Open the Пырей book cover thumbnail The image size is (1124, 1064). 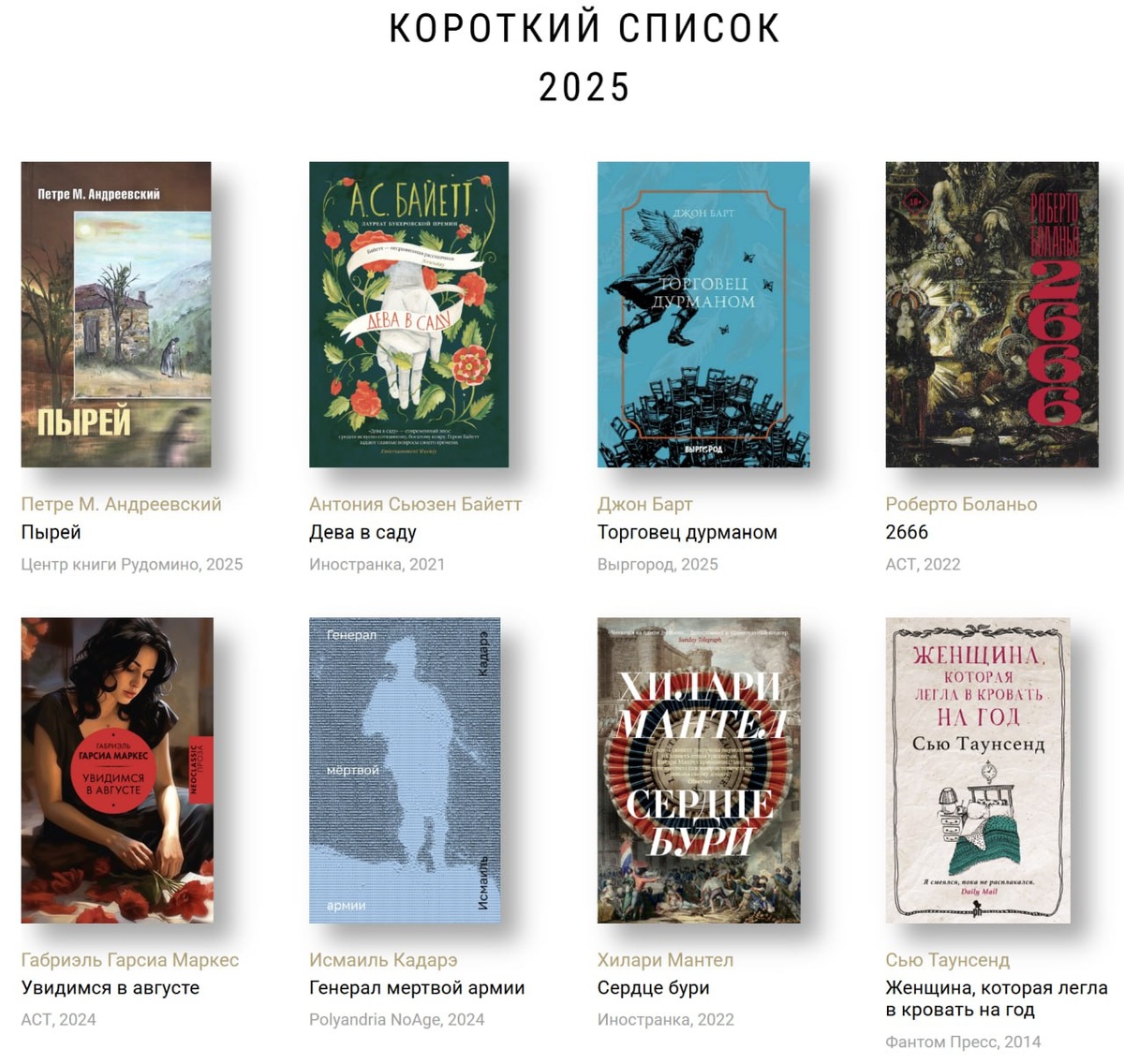116,315
